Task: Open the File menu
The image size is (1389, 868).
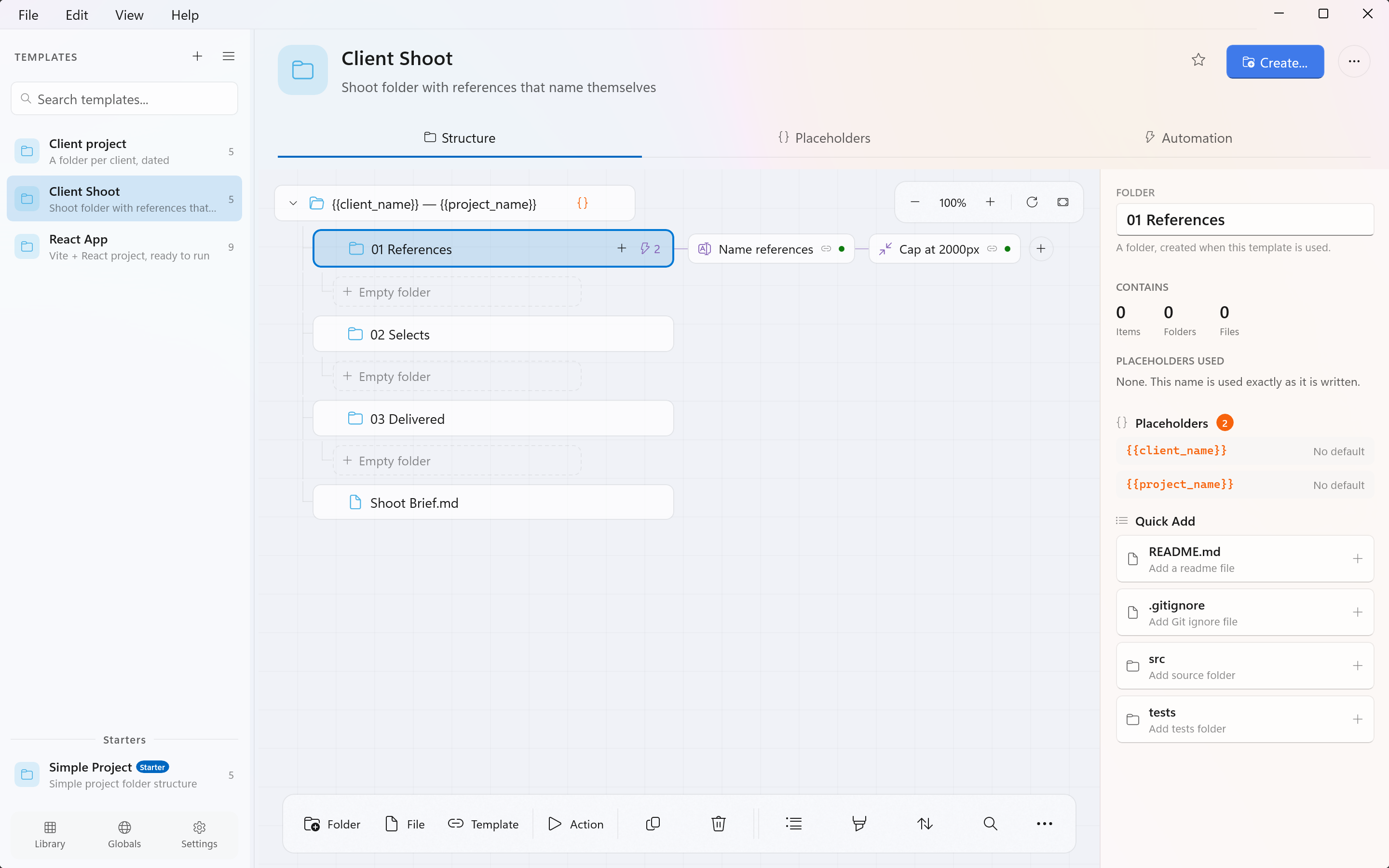Action: [28, 15]
